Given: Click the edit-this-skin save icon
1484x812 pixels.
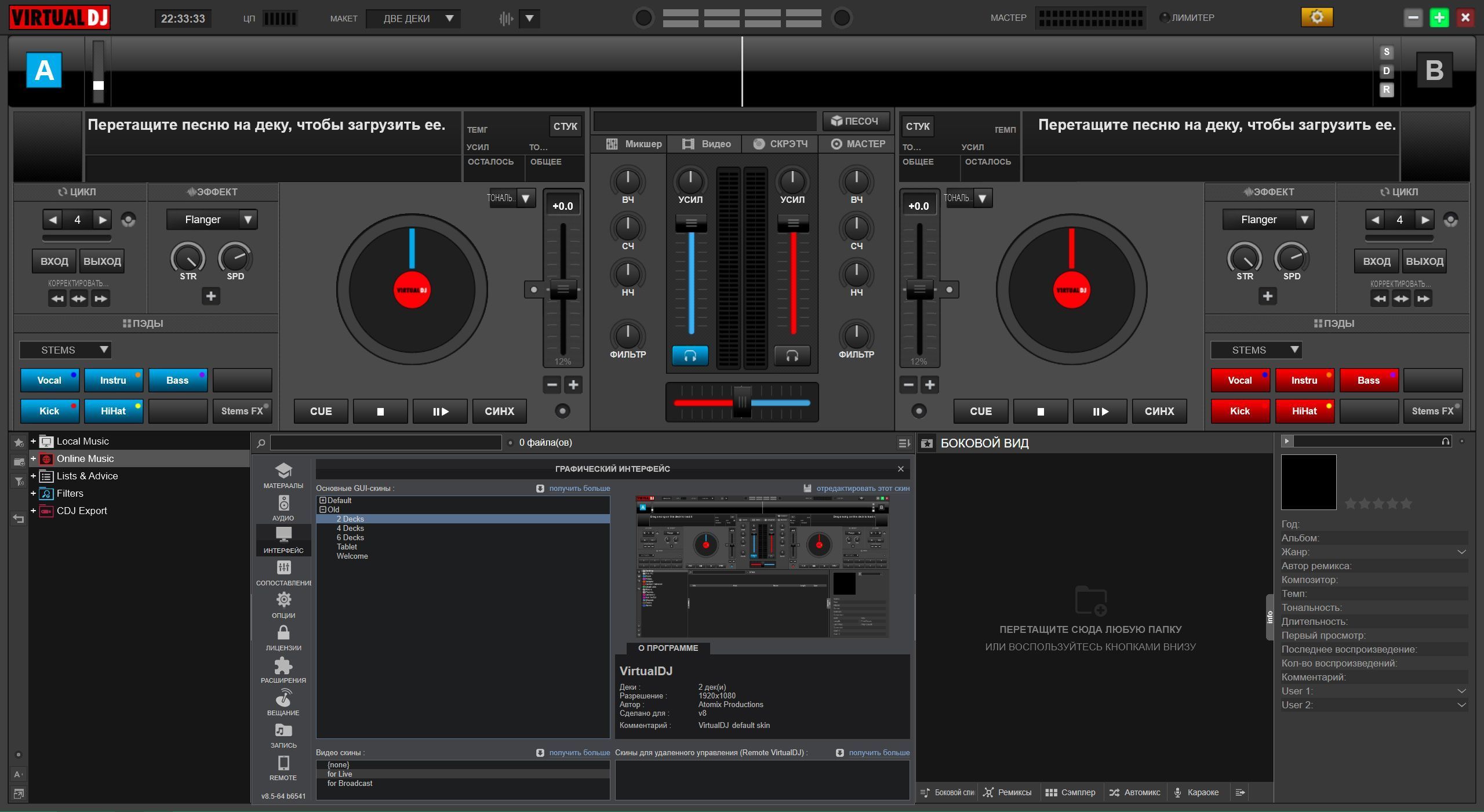Looking at the screenshot, I should click(807, 488).
